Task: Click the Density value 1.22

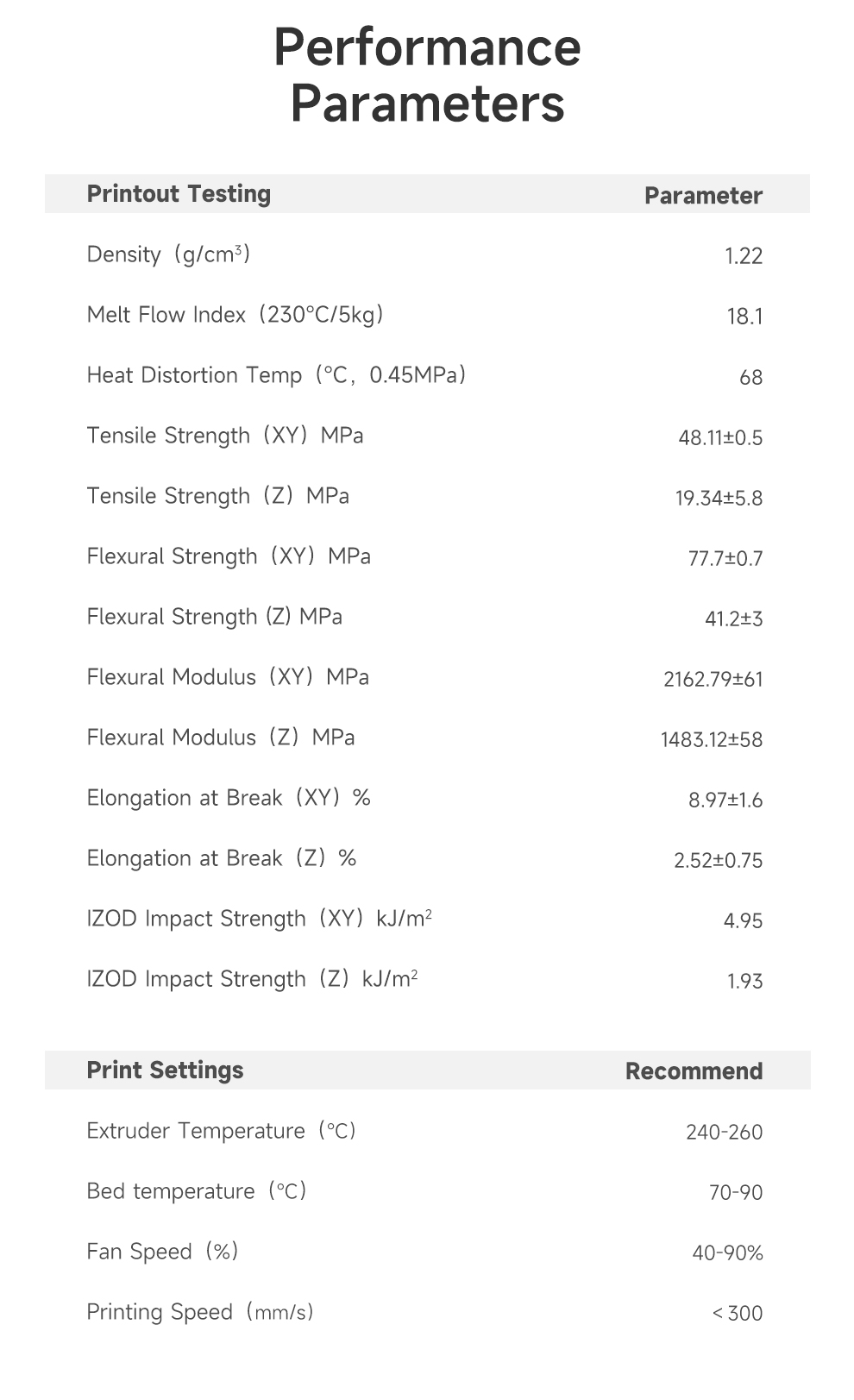Action: [x=744, y=256]
